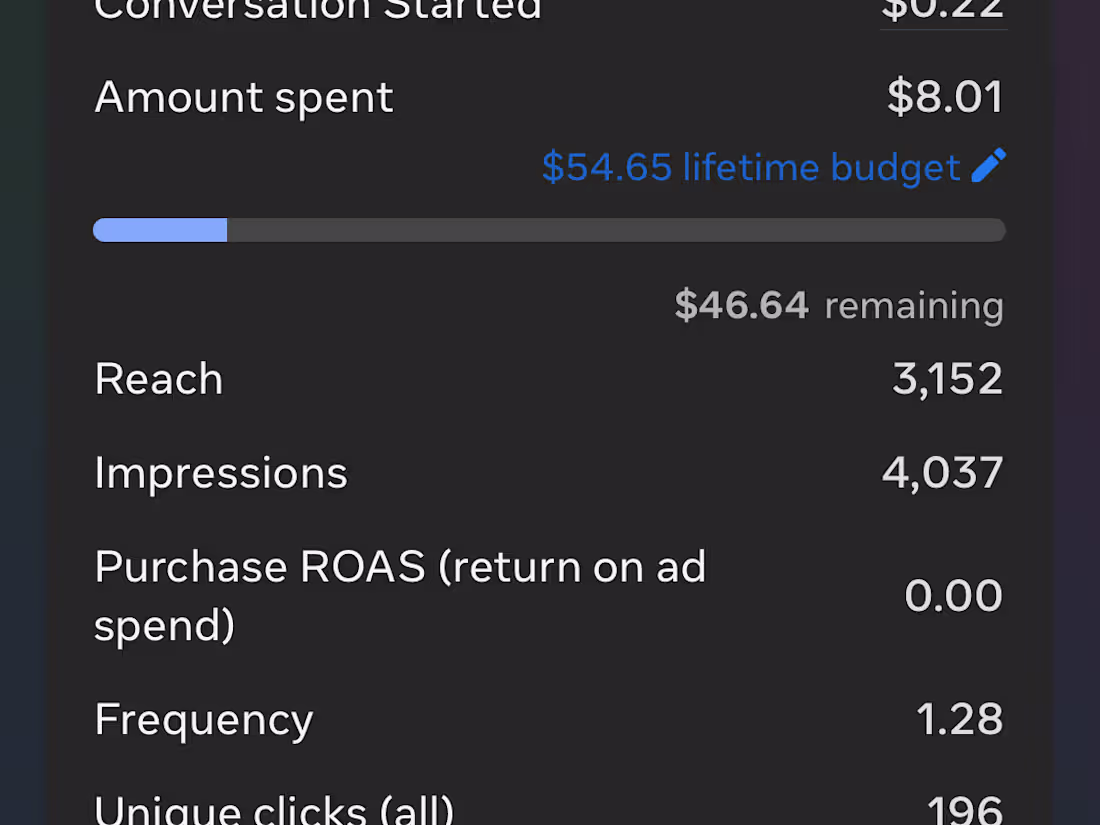
Task: Select the Impressions metric label
Action: click(x=221, y=472)
